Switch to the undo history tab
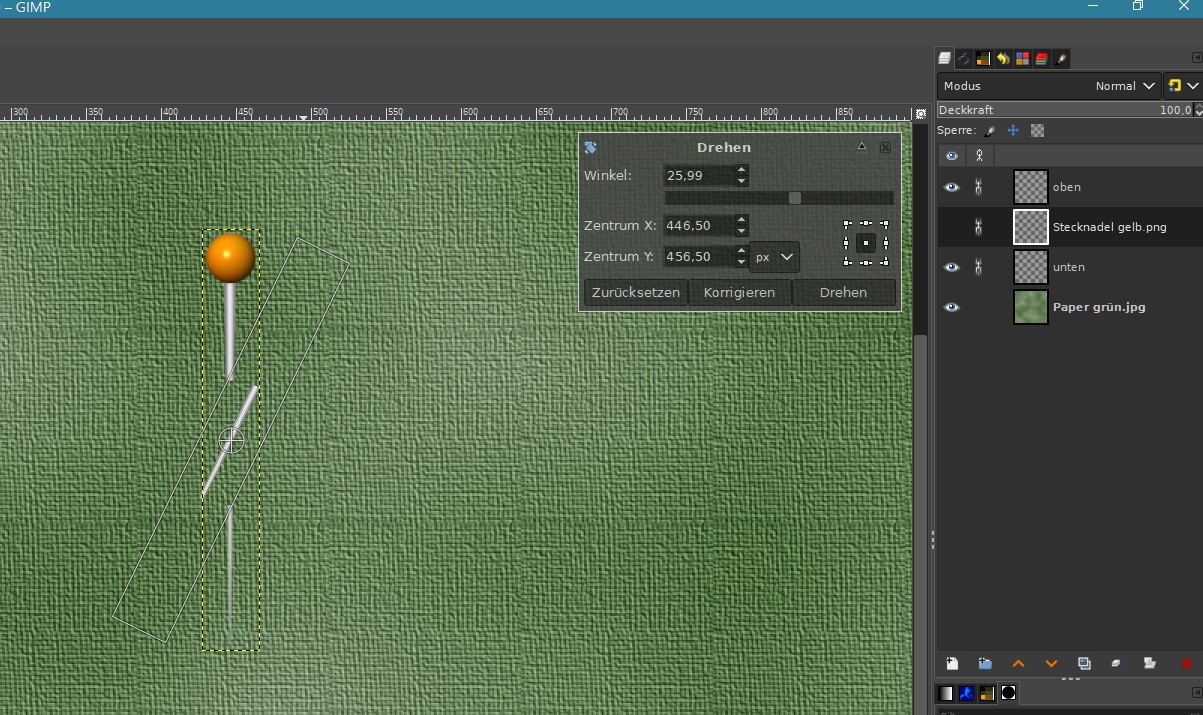The width and height of the screenshot is (1203, 715). click(1002, 59)
